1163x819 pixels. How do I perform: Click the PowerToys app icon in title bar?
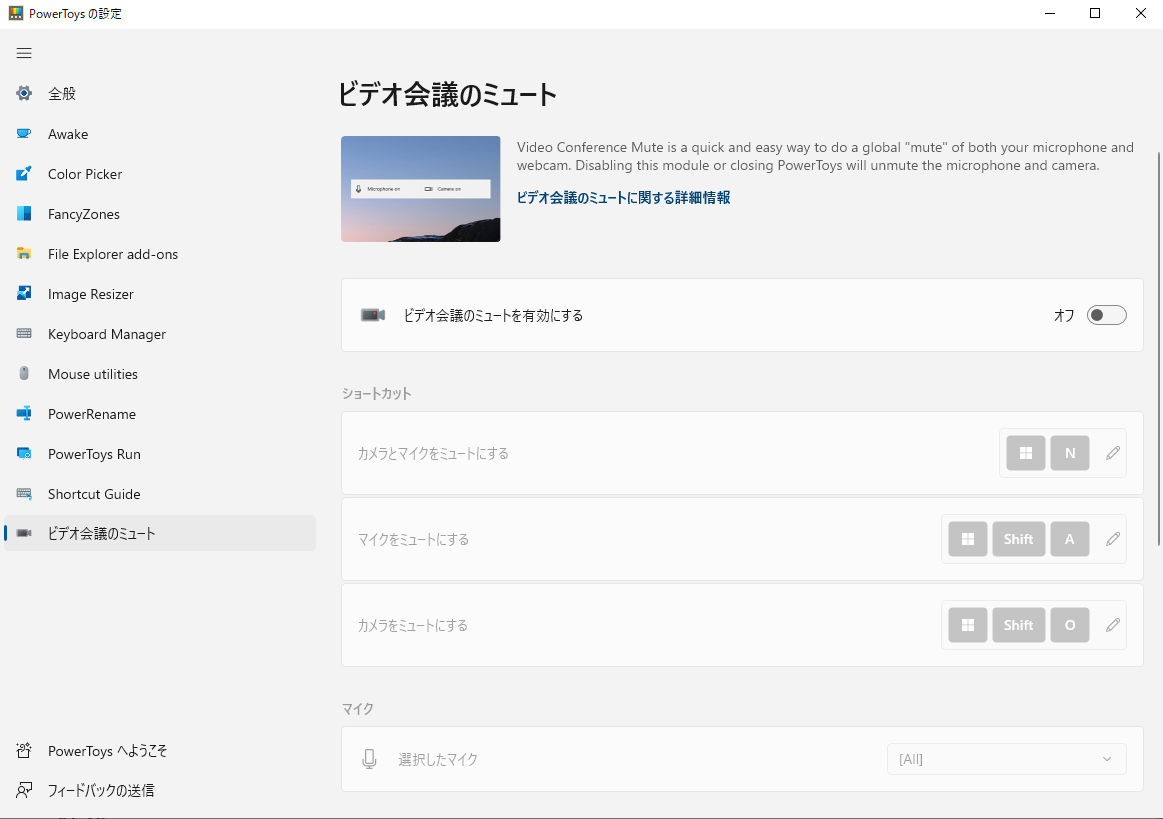click(16, 13)
